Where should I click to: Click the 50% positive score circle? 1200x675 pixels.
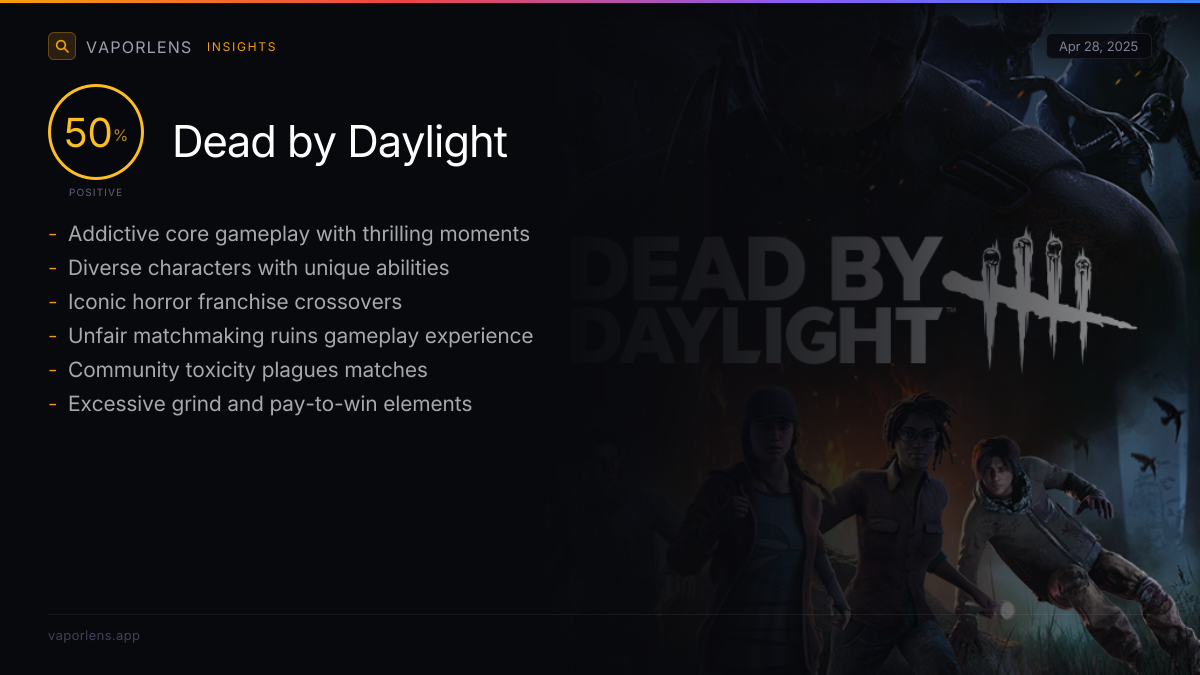96,133
